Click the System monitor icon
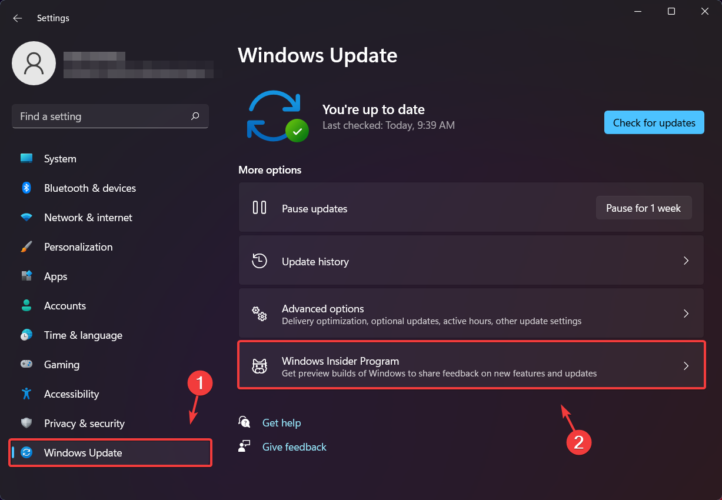Viewport: 722px width, 500px height. click(x=26, y=158)
